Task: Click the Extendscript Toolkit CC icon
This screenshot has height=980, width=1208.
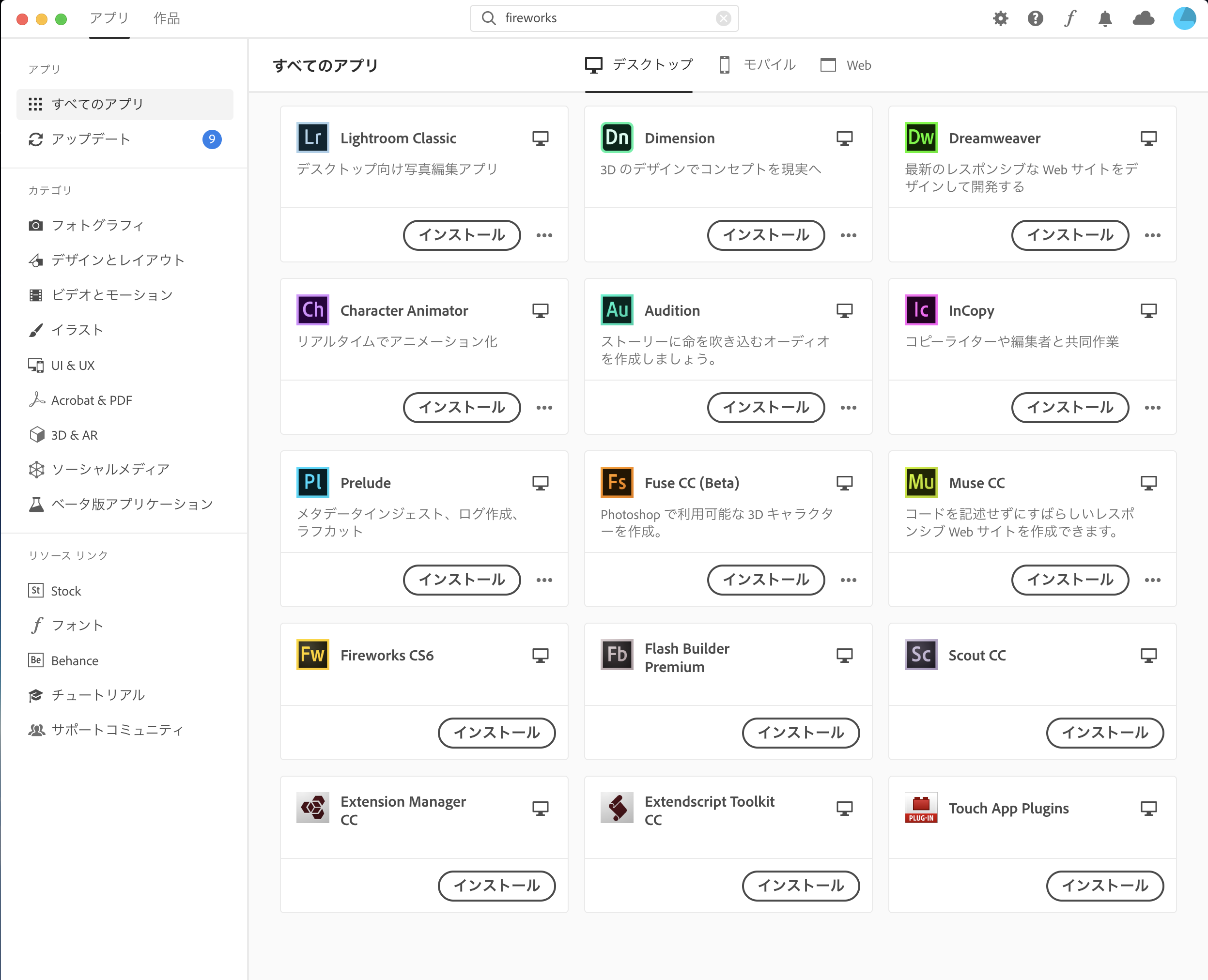Action: coord(616,807)
